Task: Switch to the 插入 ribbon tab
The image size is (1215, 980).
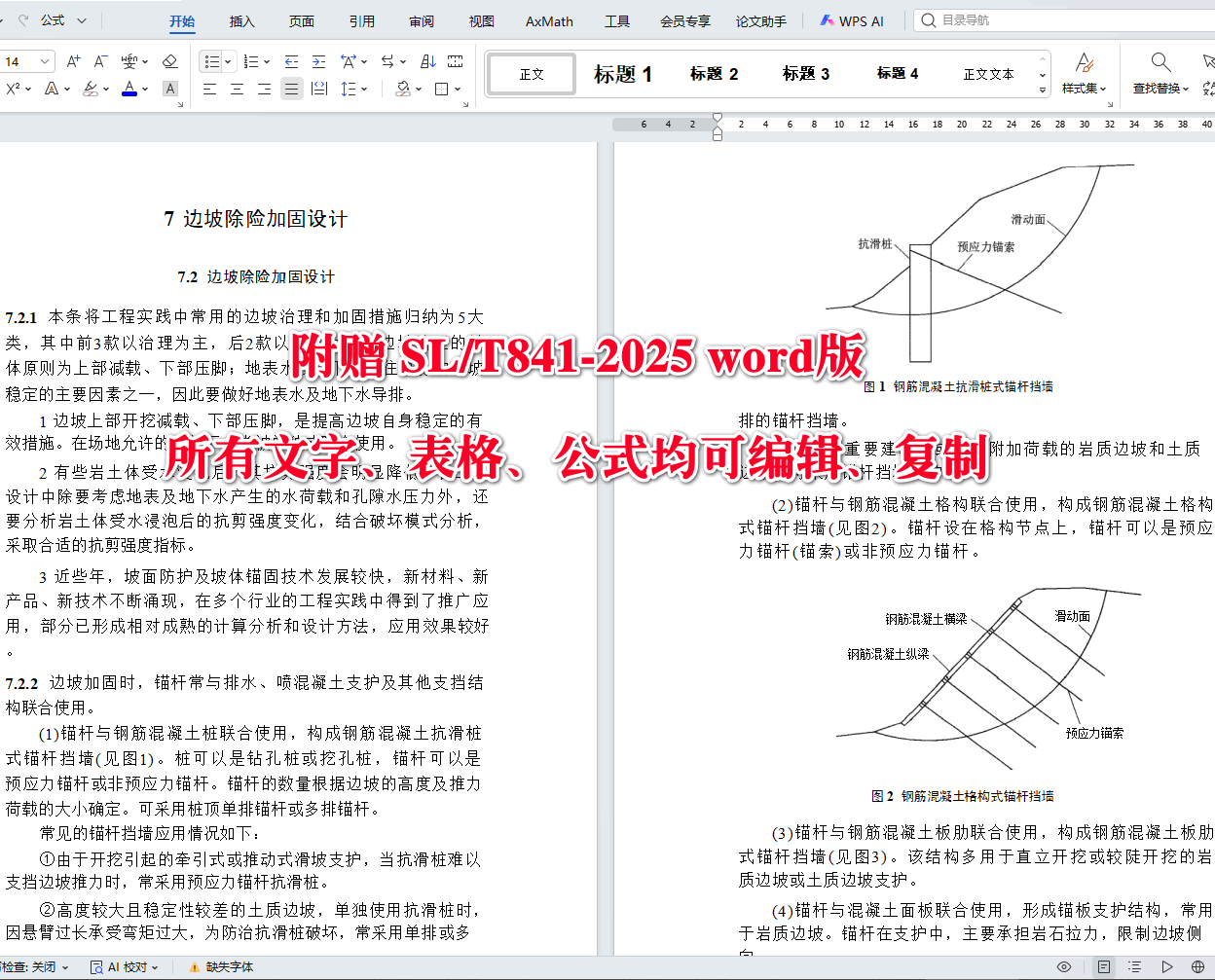Action: (x=240, y=20)
